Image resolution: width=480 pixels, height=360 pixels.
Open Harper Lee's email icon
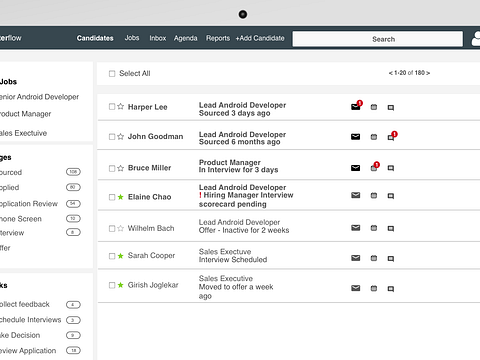(x=355, y=107)
